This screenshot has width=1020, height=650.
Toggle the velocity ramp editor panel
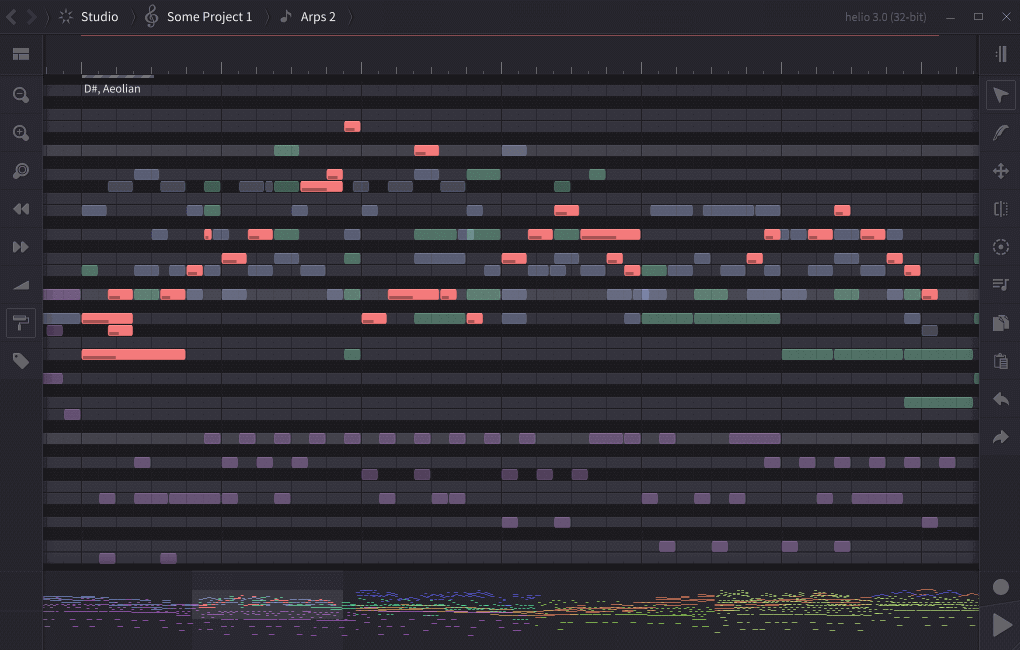tap(21, 285)
